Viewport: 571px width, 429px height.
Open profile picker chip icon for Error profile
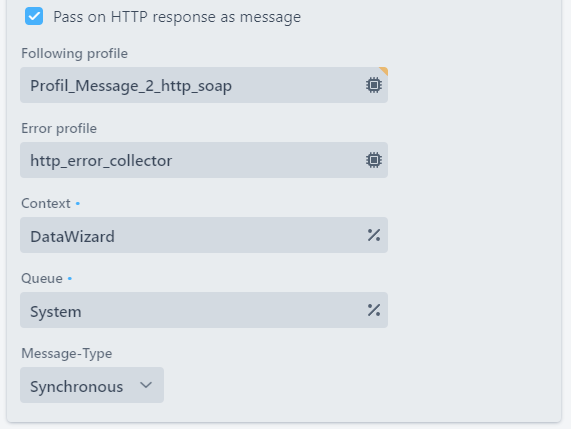[374, 160]
